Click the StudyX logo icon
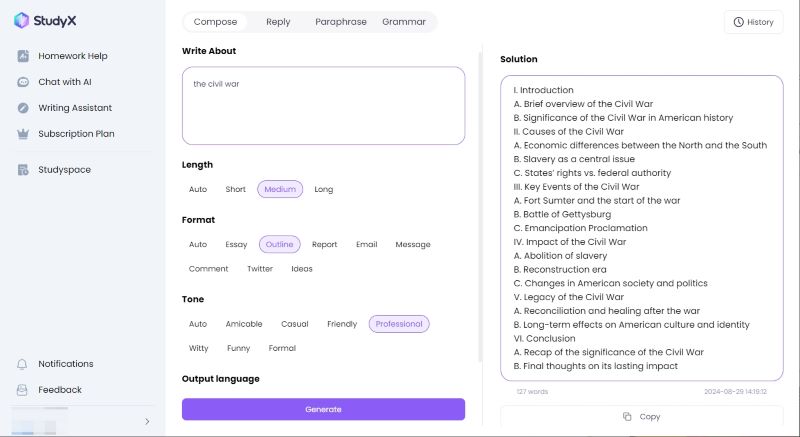 [x=22, y=19]
